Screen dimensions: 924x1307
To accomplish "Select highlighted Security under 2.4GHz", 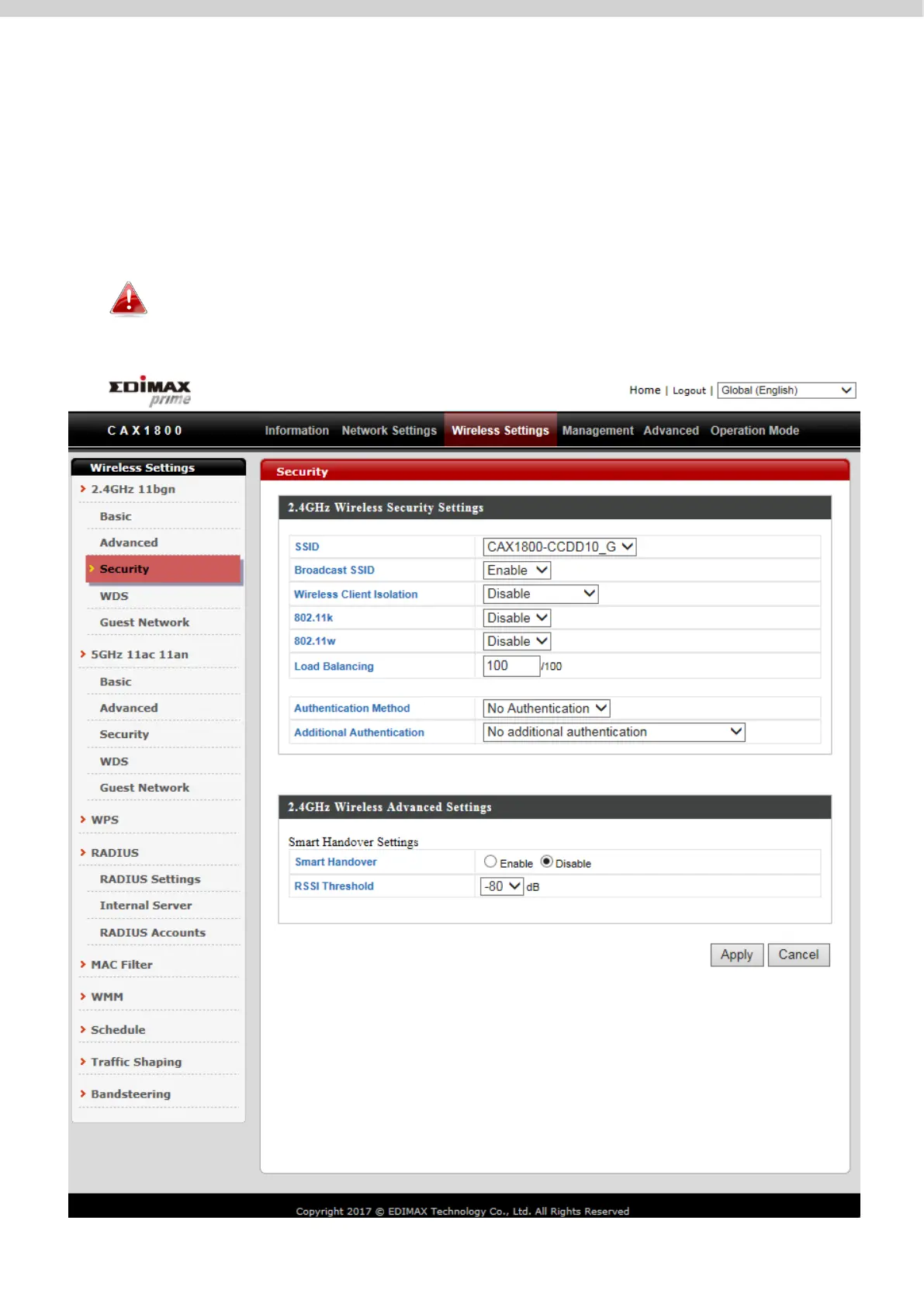I will (x=163, y=569).
